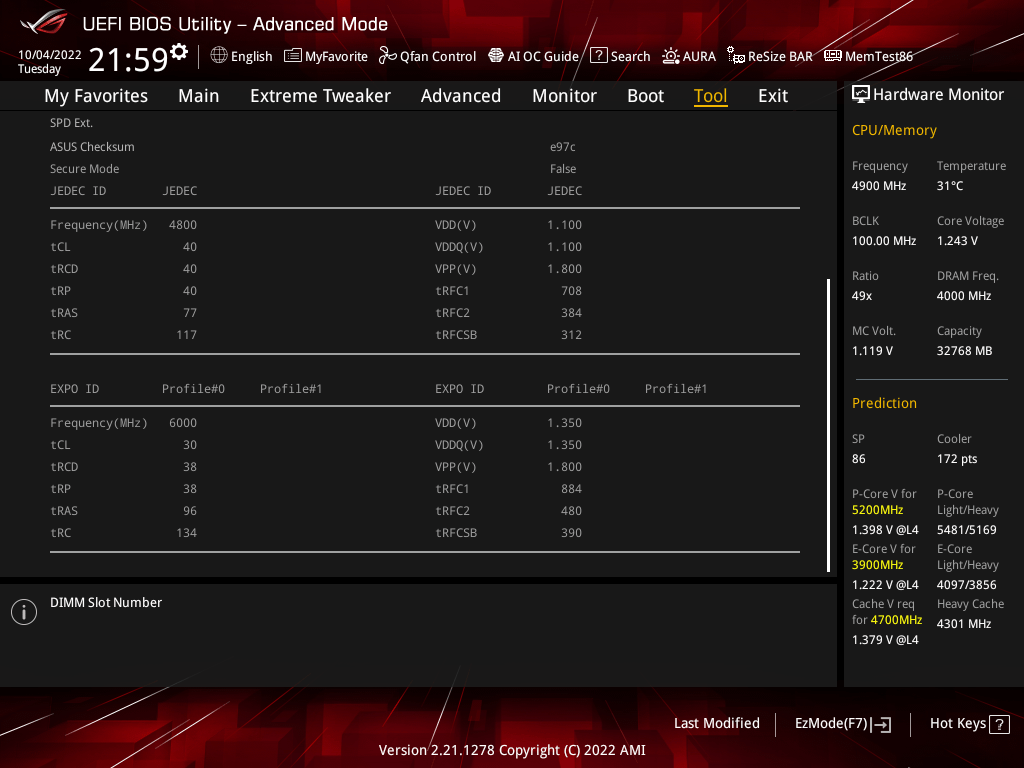This screenshot has width=1024, height=768.
Task: Click the JEDEC frequency value 4800
Action: click(x=182, y=225)
